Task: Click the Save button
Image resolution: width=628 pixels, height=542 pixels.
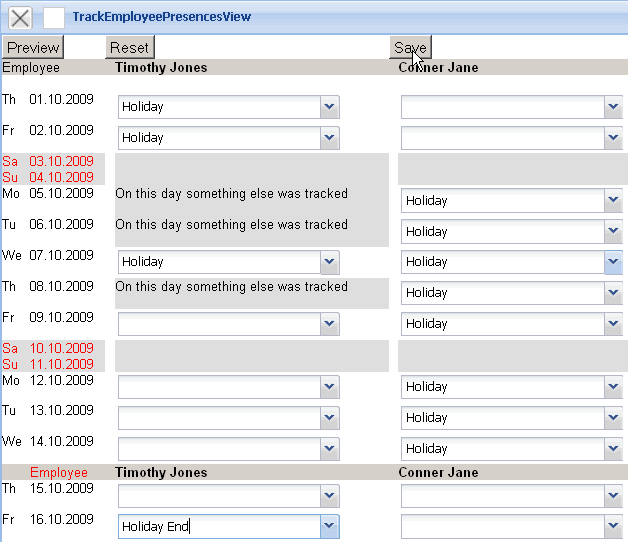Action: pyautogui.click(x=410, y=47)
